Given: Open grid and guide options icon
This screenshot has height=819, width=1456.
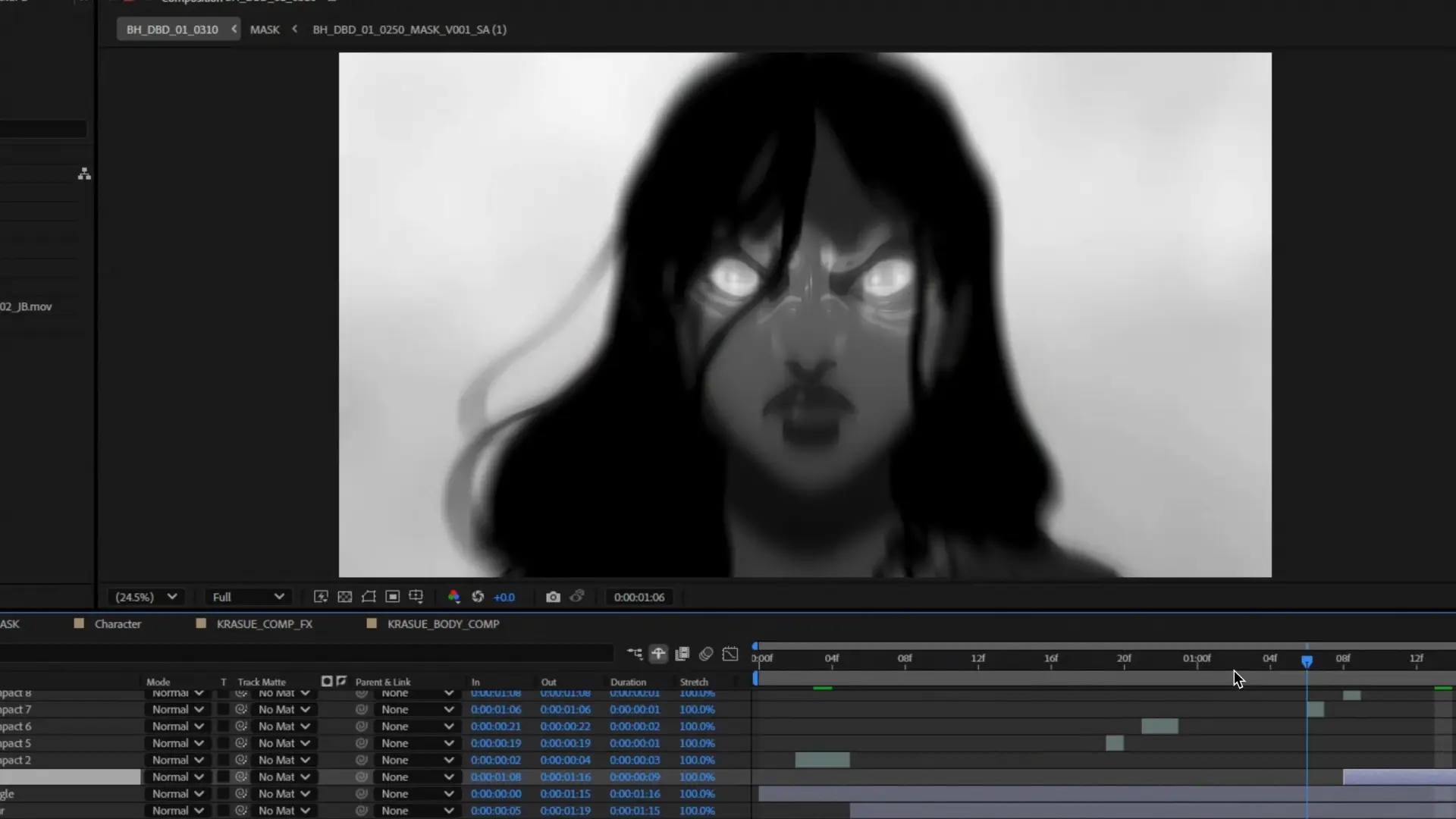Looking at the screenshot, I should point(416,597).
